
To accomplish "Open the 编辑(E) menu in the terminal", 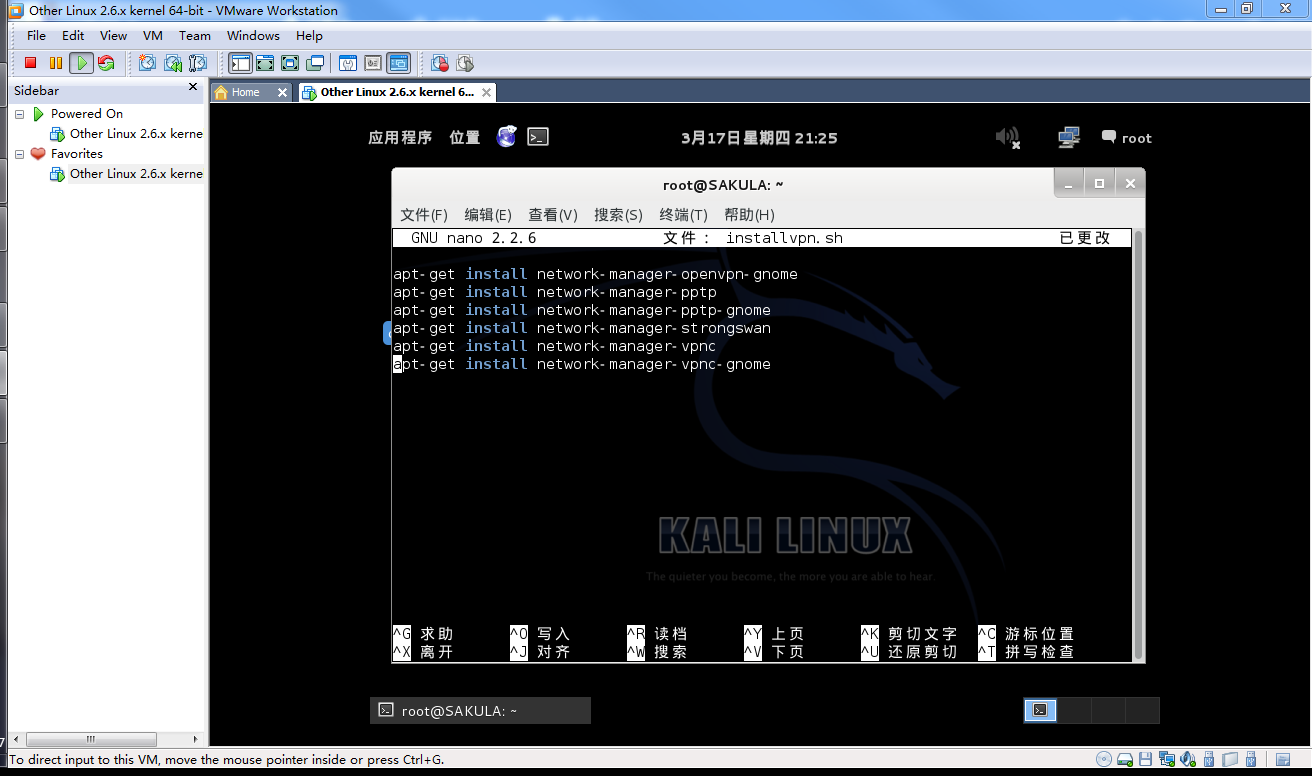I will (488, 215).
